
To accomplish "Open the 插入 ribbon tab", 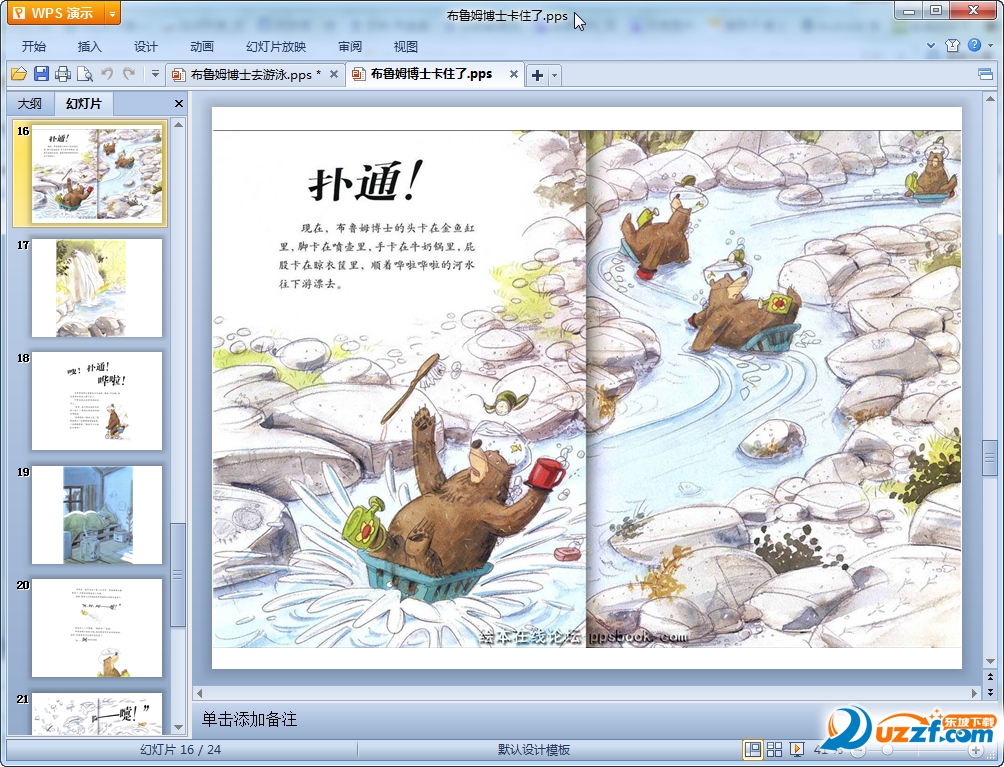I will [89, 46].
